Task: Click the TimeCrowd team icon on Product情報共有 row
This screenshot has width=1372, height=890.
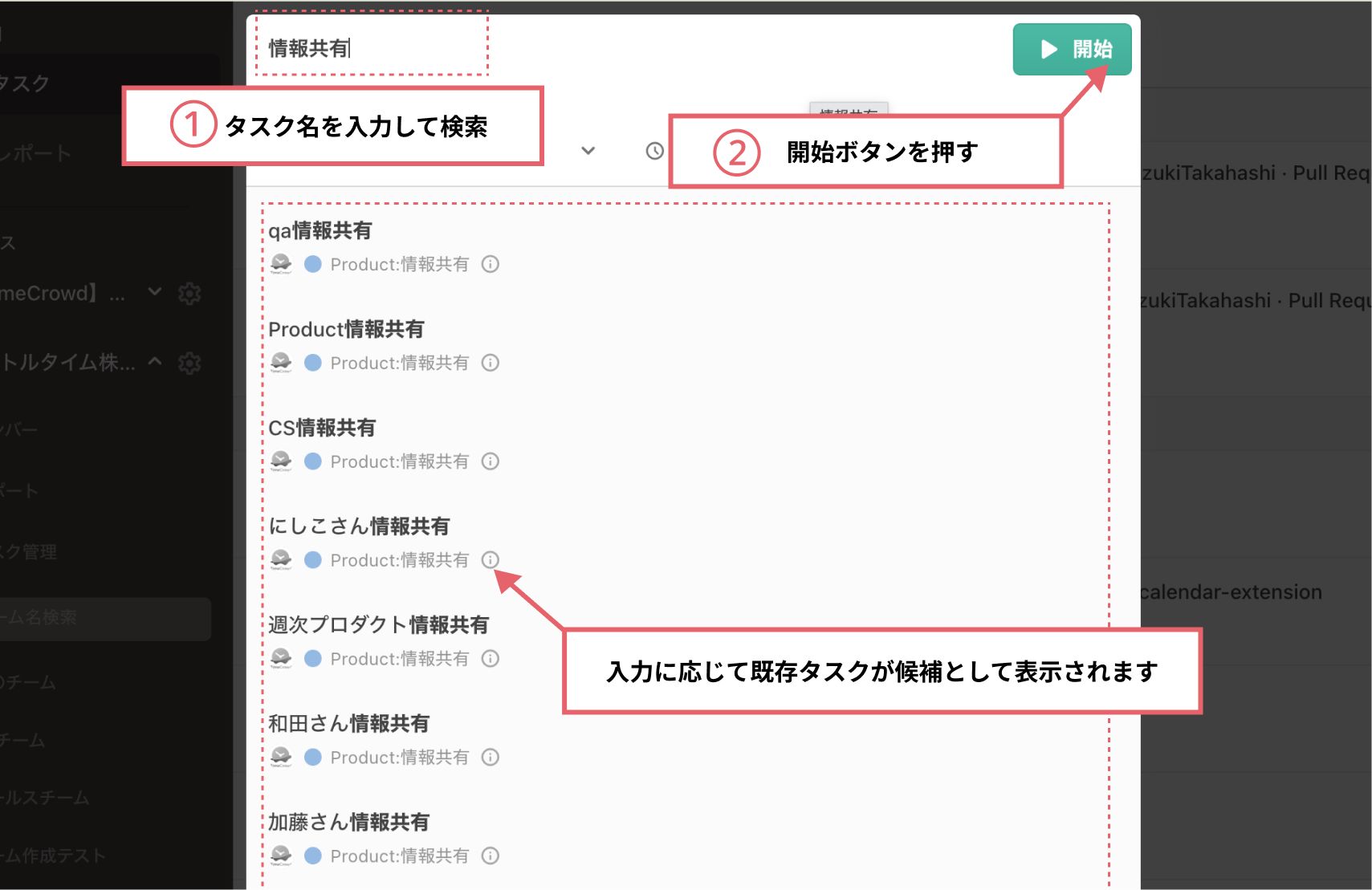Action: tap(280, 362)
